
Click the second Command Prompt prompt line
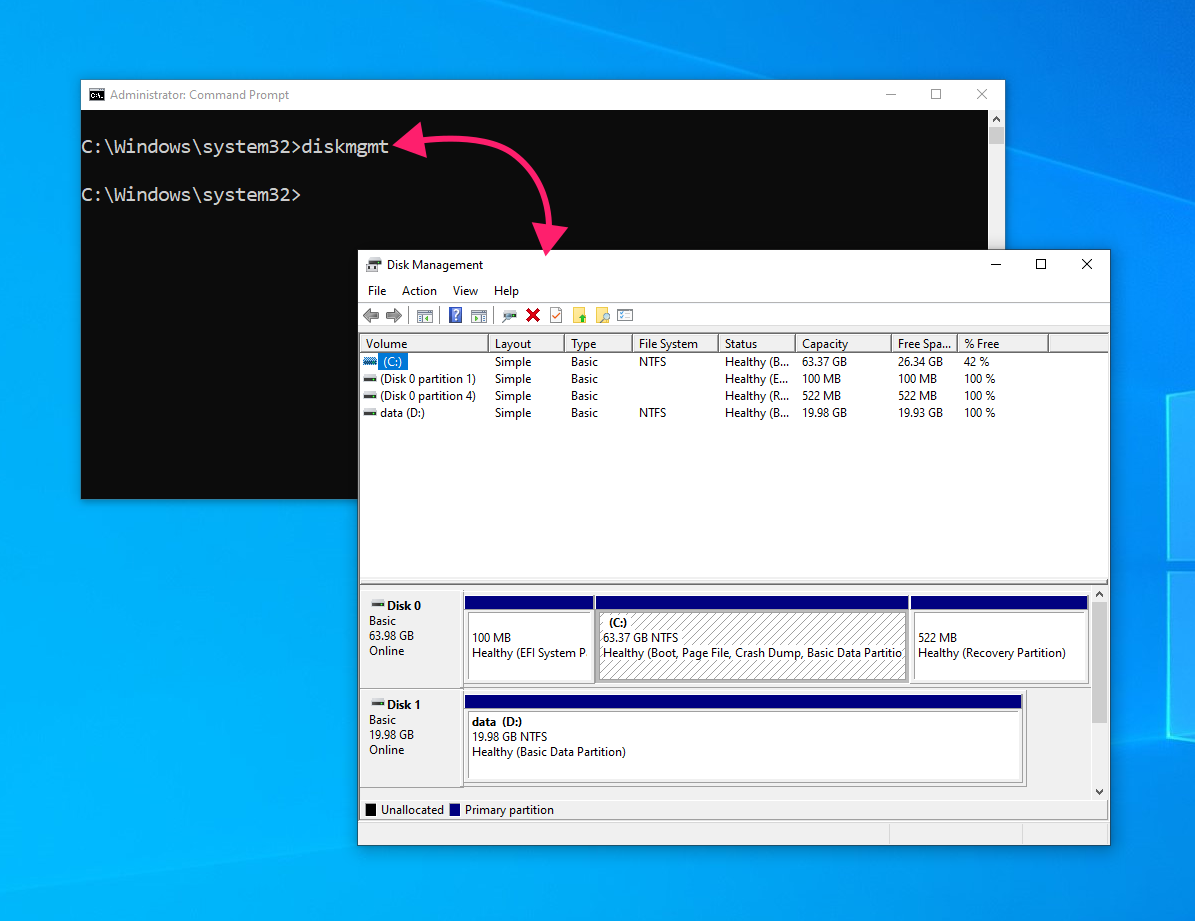(x=191, y=194)
